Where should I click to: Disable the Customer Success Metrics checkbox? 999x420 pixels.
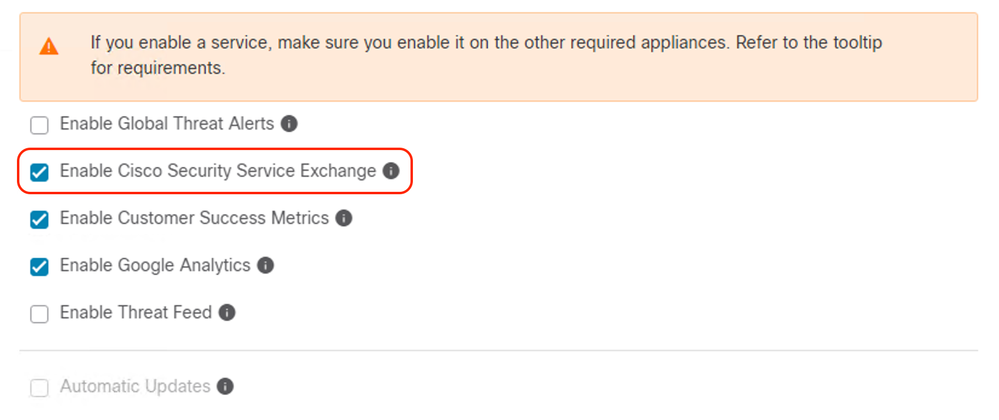coord(40,220)
